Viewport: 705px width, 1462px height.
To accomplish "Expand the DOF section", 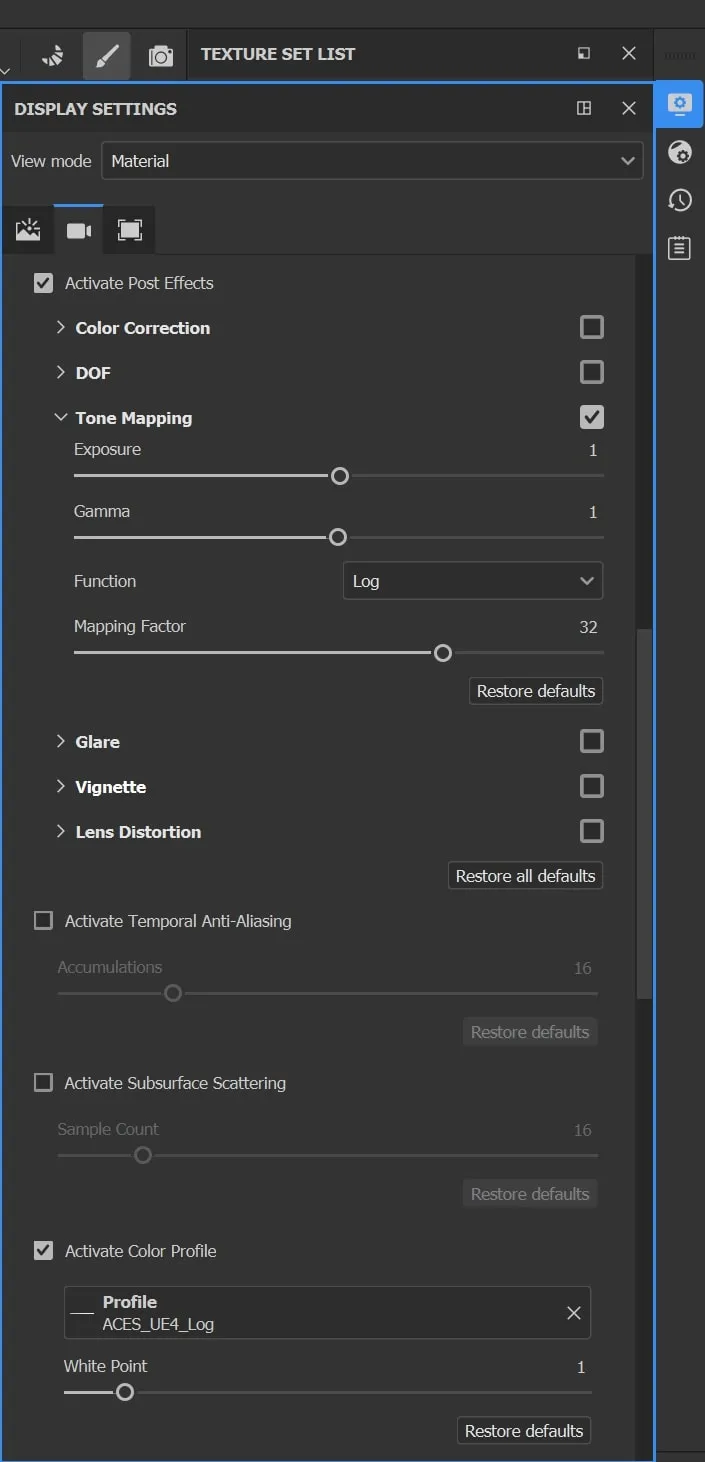I will click(61, 373).
